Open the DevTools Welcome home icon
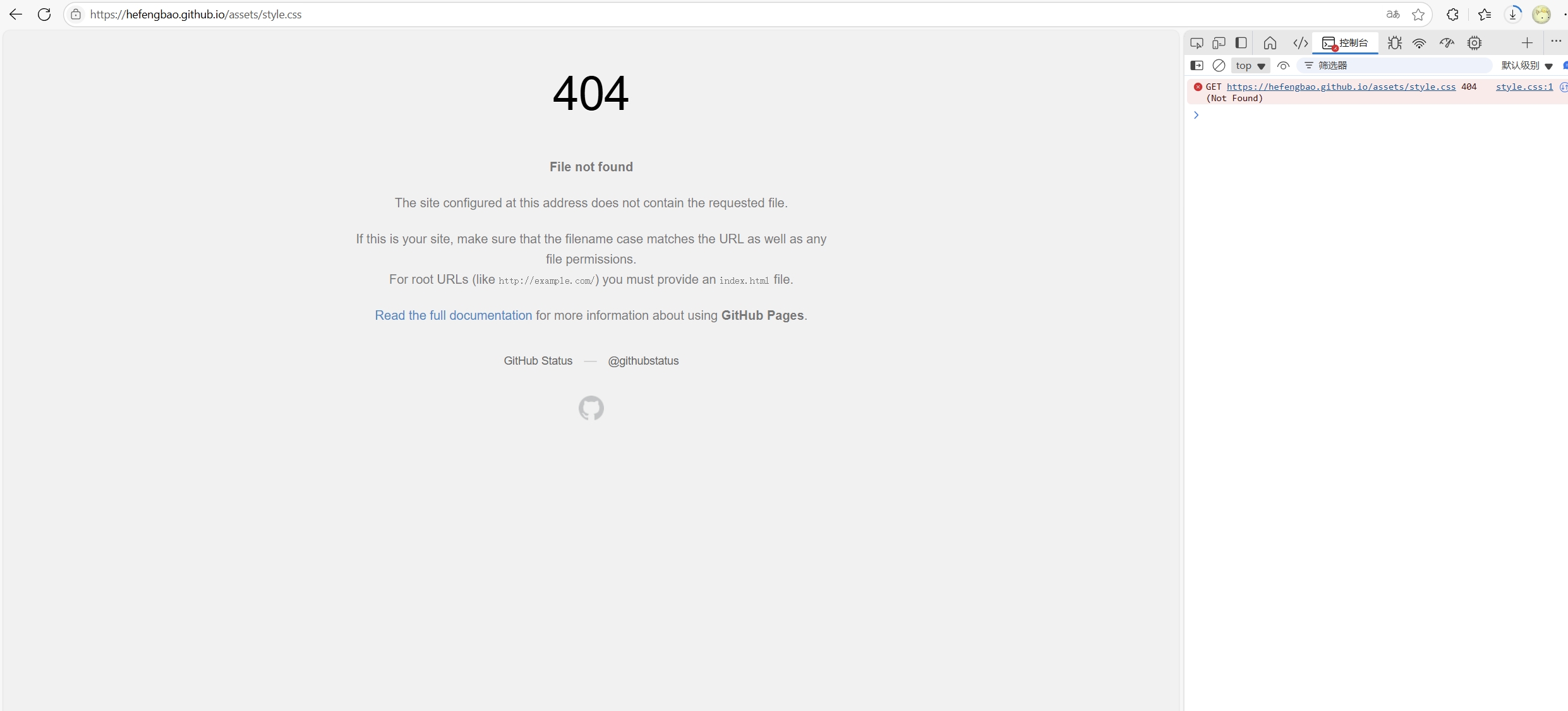Image resolution: width=1568 pixels, height=711 pixels. 1270,43
